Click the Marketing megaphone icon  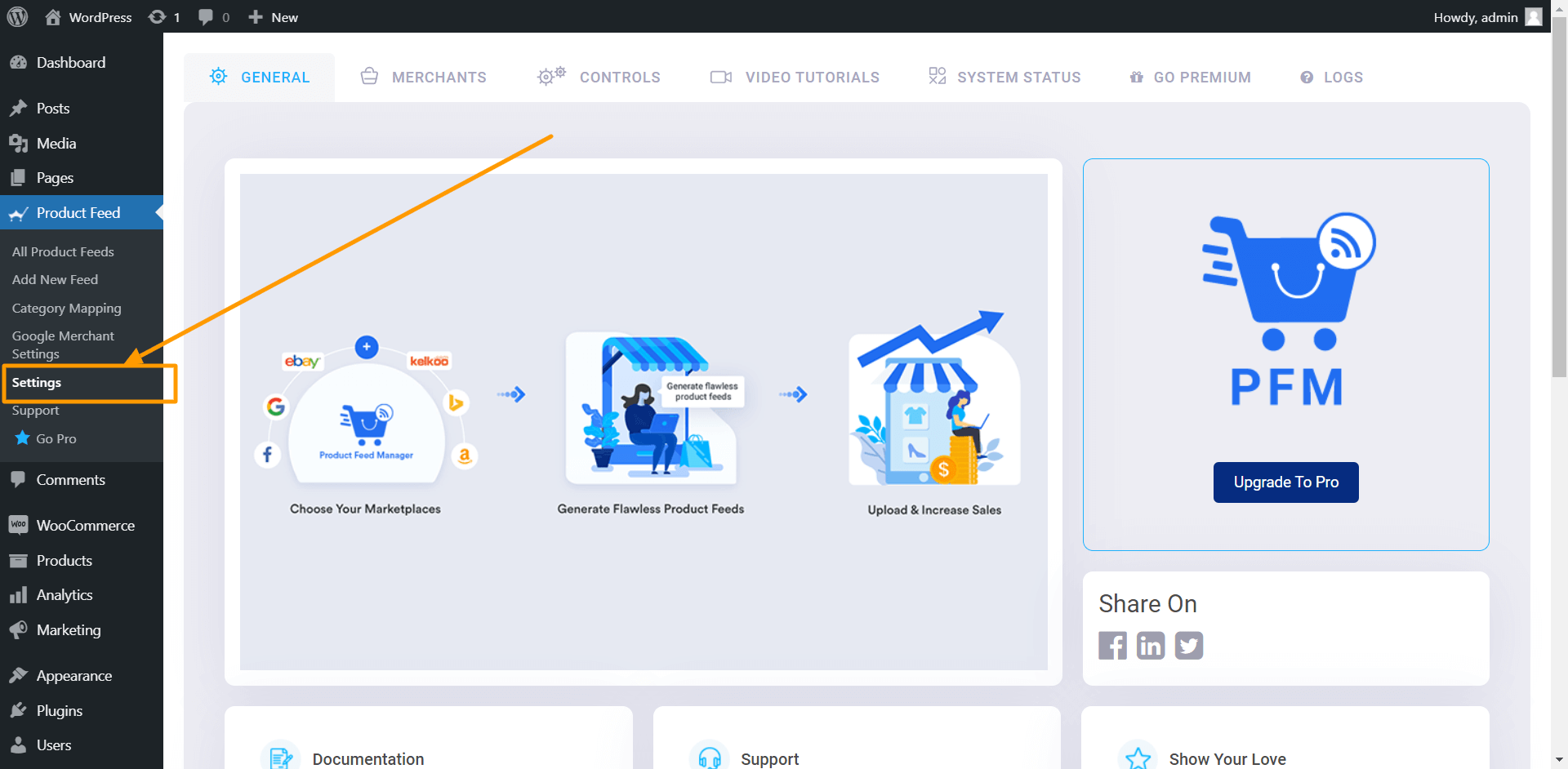tap(18, 629)
